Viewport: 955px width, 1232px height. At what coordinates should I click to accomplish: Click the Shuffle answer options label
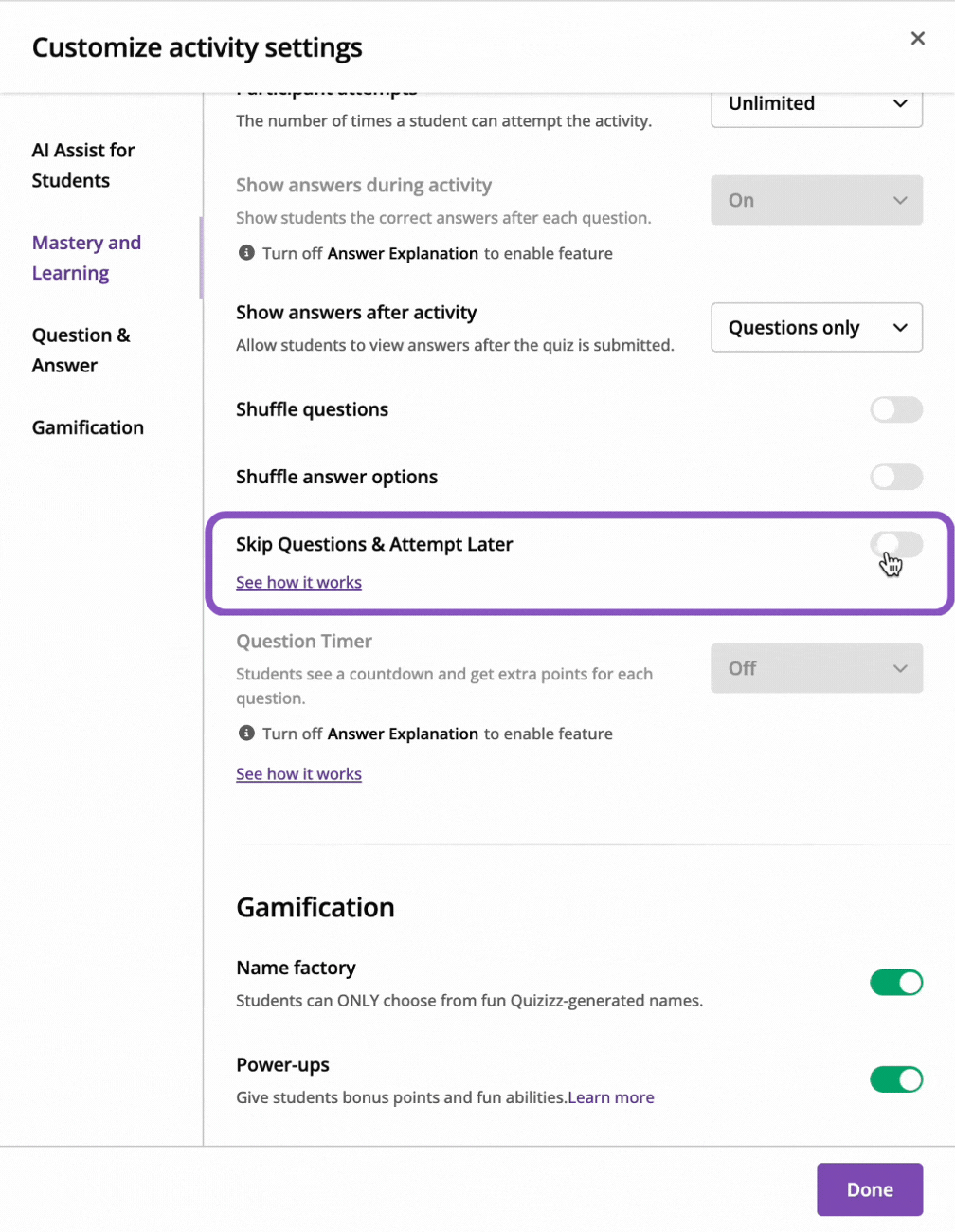click(x=336, y=477)
